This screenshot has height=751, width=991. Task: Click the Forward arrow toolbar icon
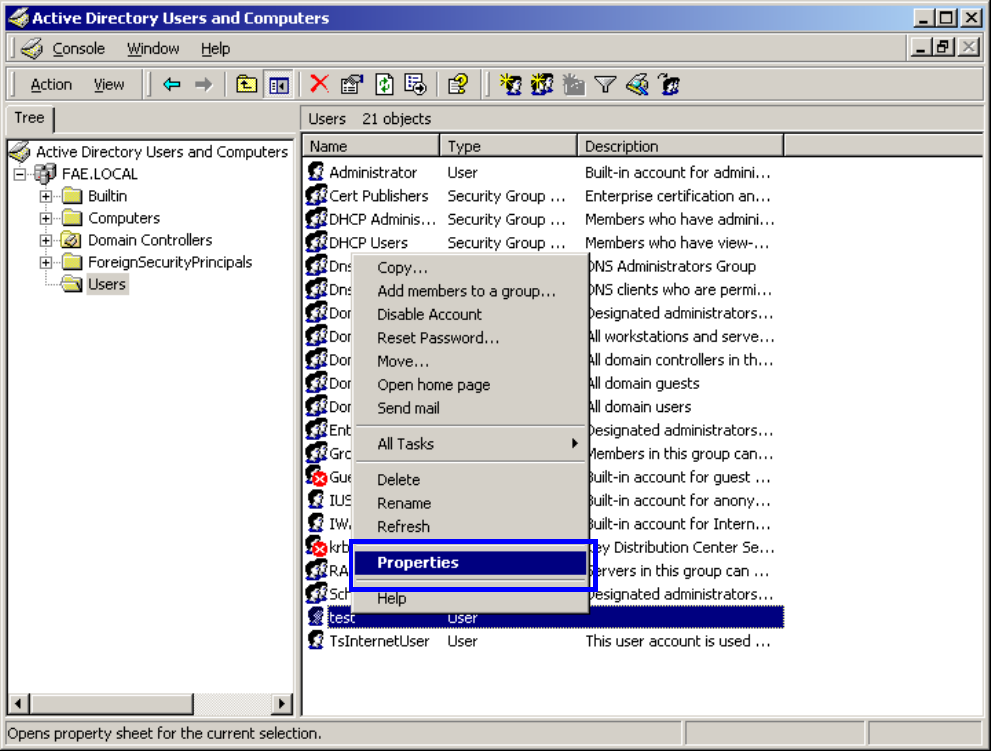pyautogui.click(x=203, y=84)
